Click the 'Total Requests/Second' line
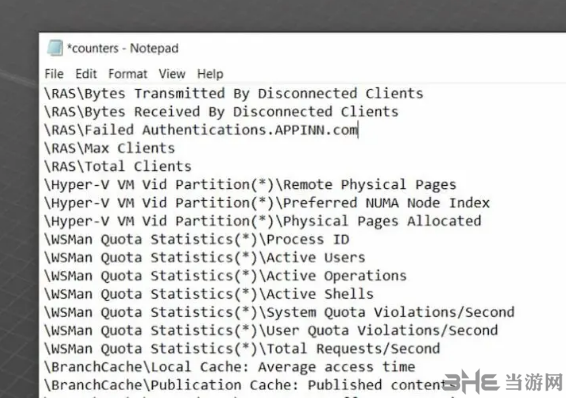The height and width of the screenshot is (398, 566). [242, 349]
